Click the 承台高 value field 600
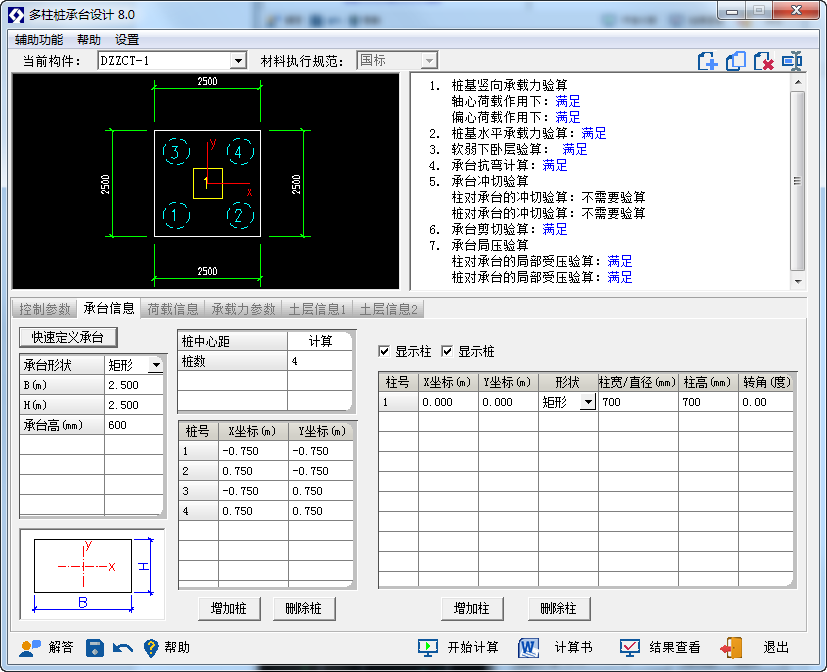 coord(133,425)
